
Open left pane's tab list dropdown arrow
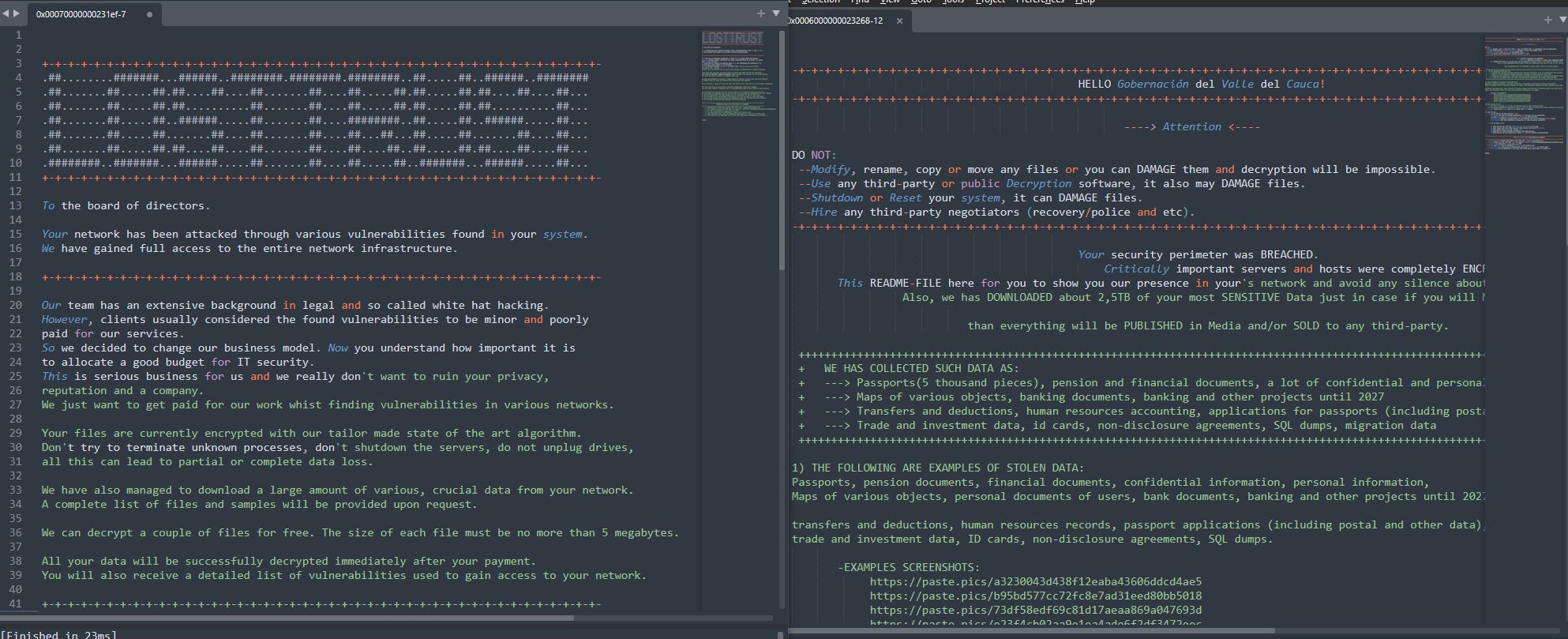coord(775,13)
